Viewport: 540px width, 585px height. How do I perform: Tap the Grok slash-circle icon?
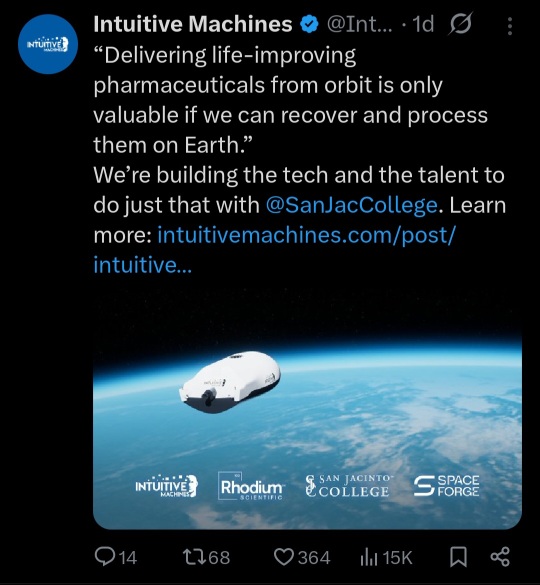point(461,24)
